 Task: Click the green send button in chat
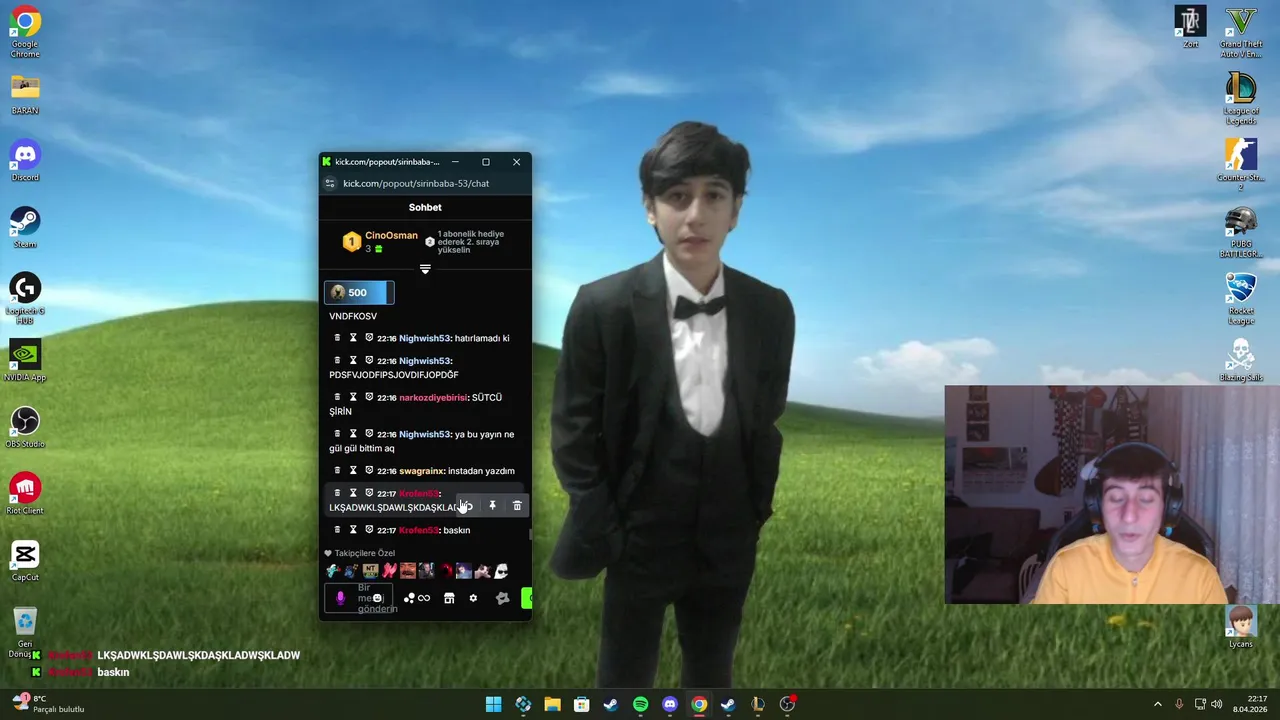tap(527, 598)
